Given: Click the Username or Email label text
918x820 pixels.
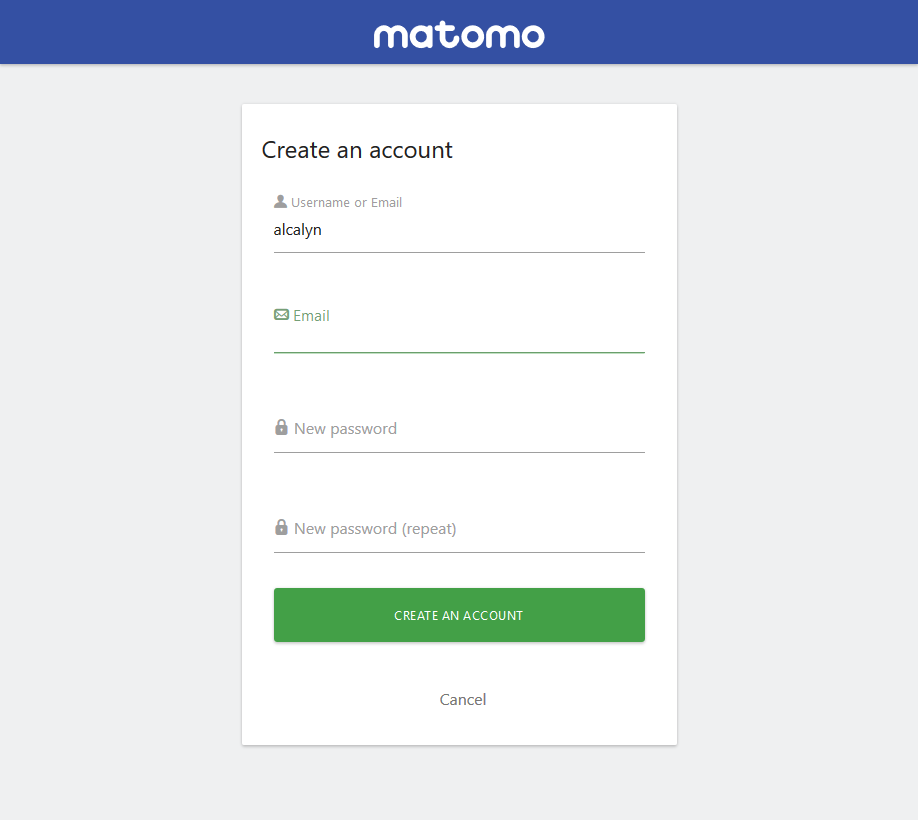Looking at the screenshot, I should 346,202.
